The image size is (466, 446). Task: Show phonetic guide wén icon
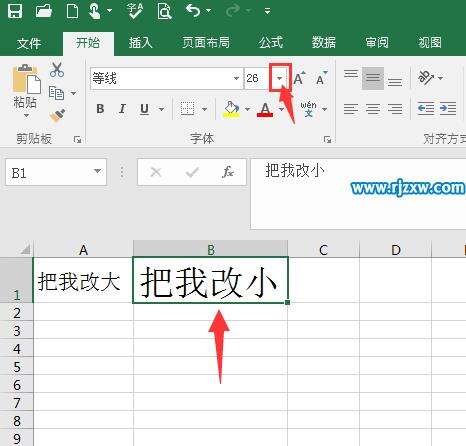pyautogui.click(x=308, y=109)
